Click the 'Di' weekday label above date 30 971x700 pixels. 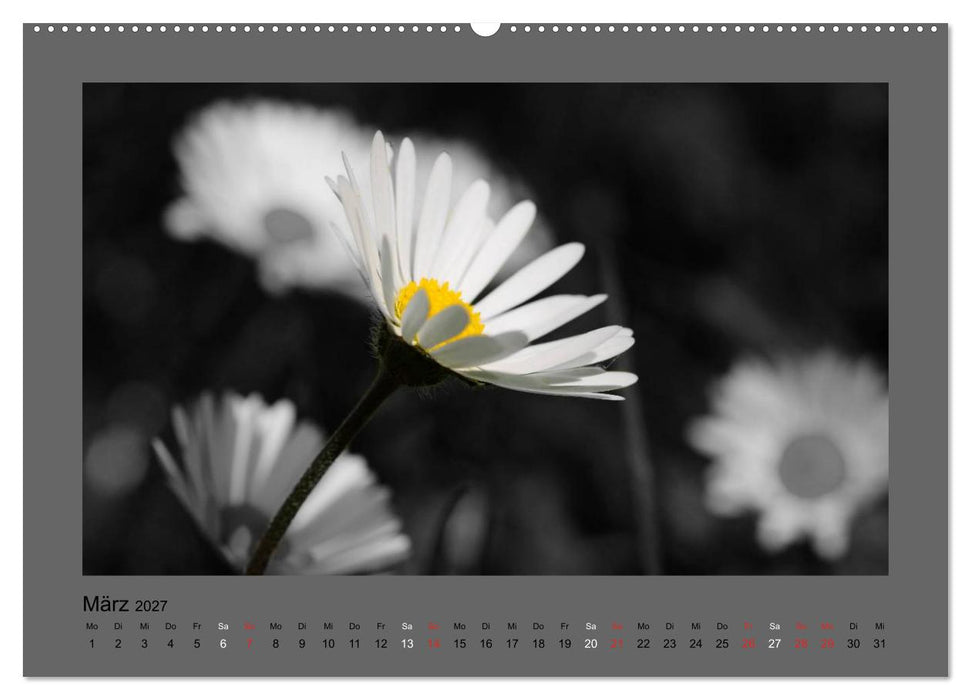tap(853, 626)
